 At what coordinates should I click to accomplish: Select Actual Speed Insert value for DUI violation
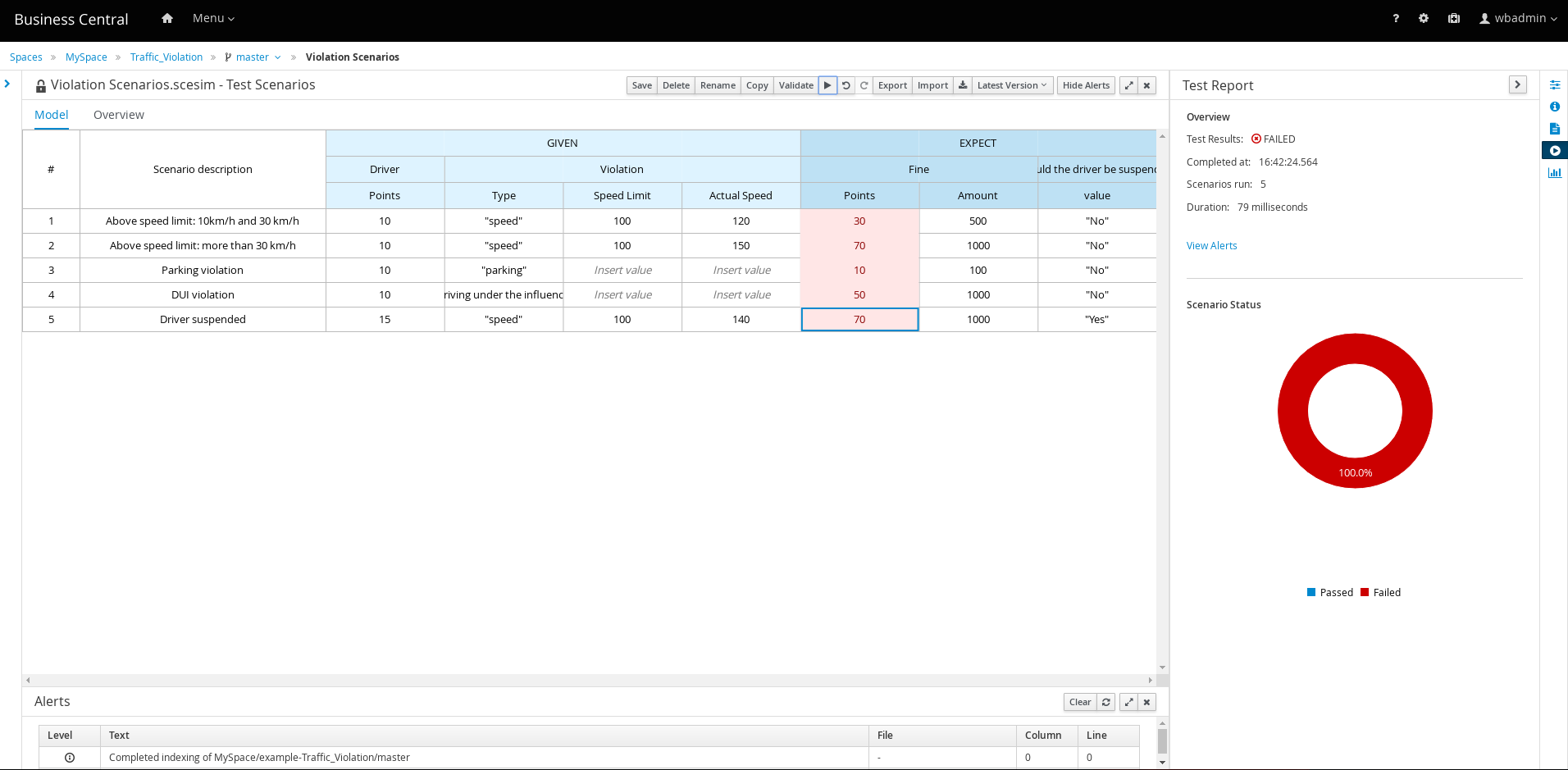pyautogui.click(x=741, y=295)
